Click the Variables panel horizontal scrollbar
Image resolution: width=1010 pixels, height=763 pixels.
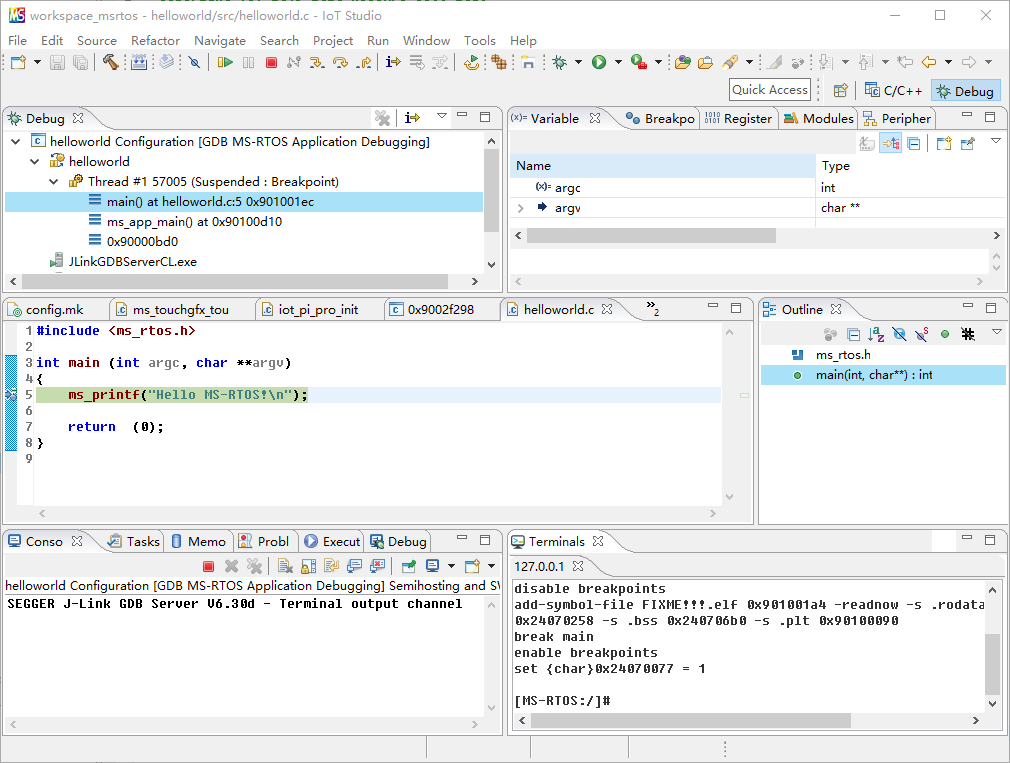coord(650,236)
